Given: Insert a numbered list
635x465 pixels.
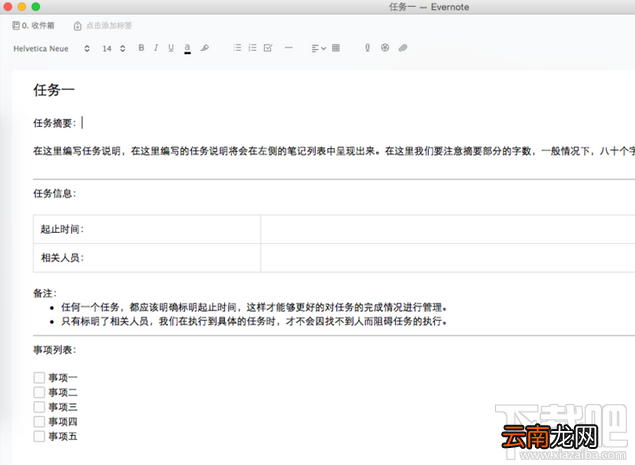Looking at the screenshot, I should point(252,48).
